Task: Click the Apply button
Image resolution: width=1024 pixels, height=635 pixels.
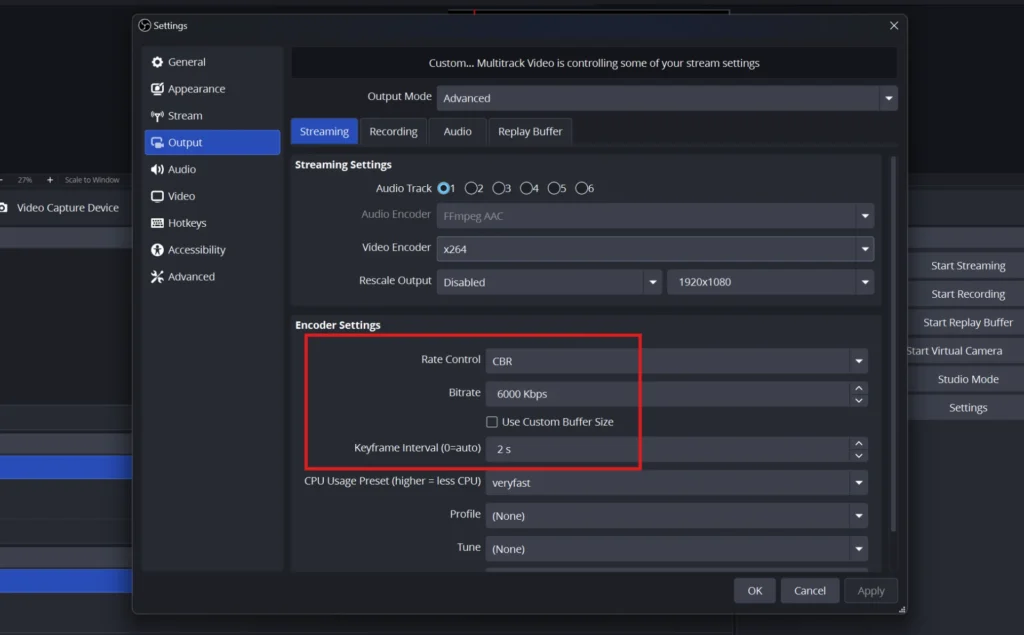Action: point(871,591)
